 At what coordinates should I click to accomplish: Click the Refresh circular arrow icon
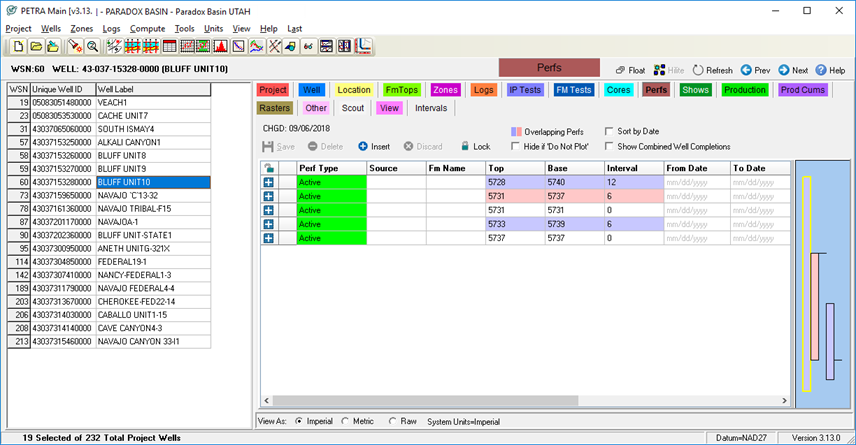[698, 70]
